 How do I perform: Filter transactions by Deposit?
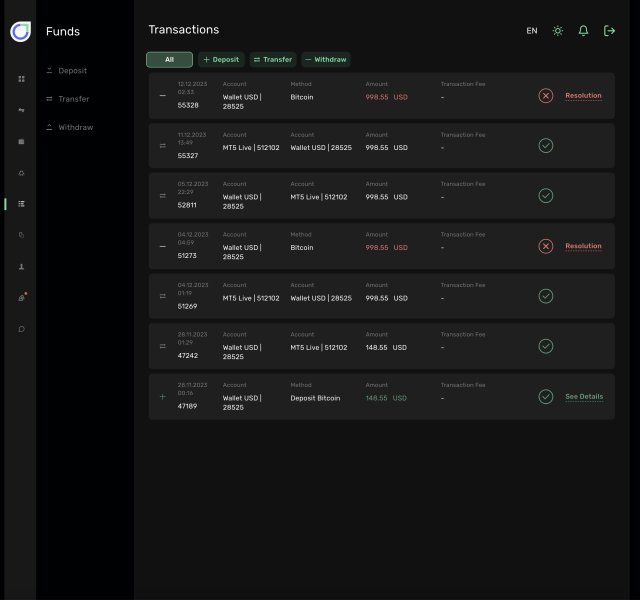pos(221,60)
